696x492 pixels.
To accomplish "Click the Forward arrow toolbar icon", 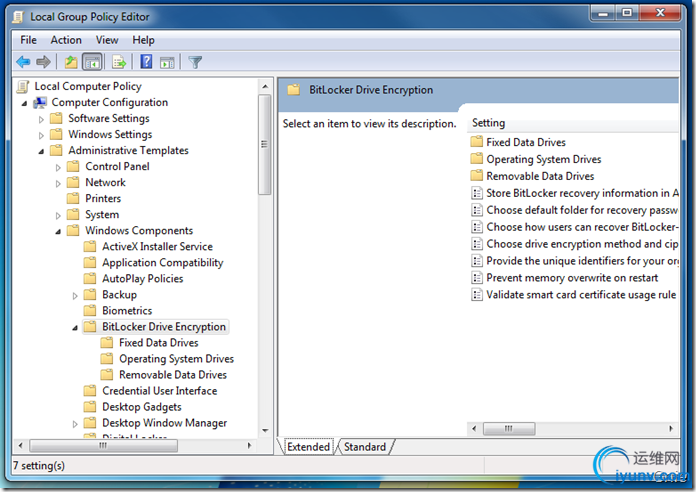I will tap(44, 62).
